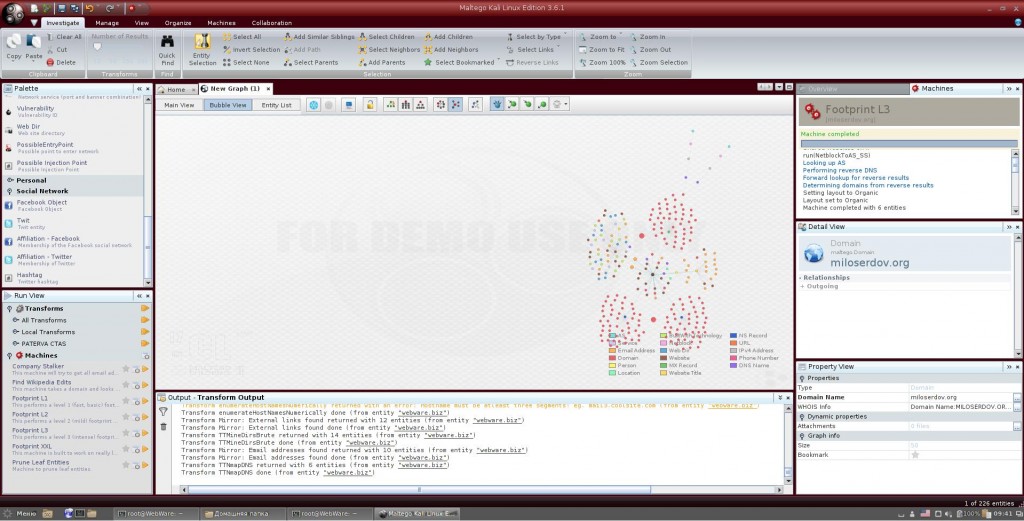Run All Transforms via orange arrow
This screenshot has width=1024, height=521.
click(x=145, y=320)
